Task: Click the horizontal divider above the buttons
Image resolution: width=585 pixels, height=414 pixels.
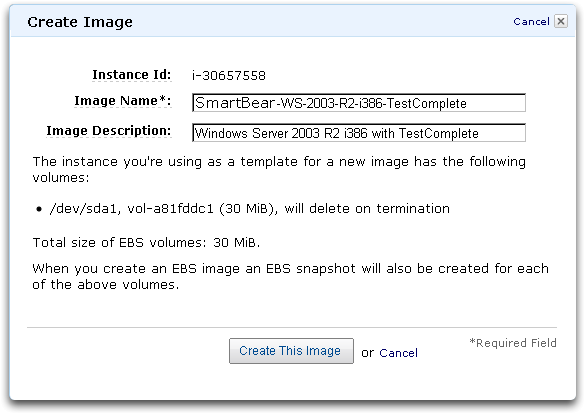Action: pos(292,327)
